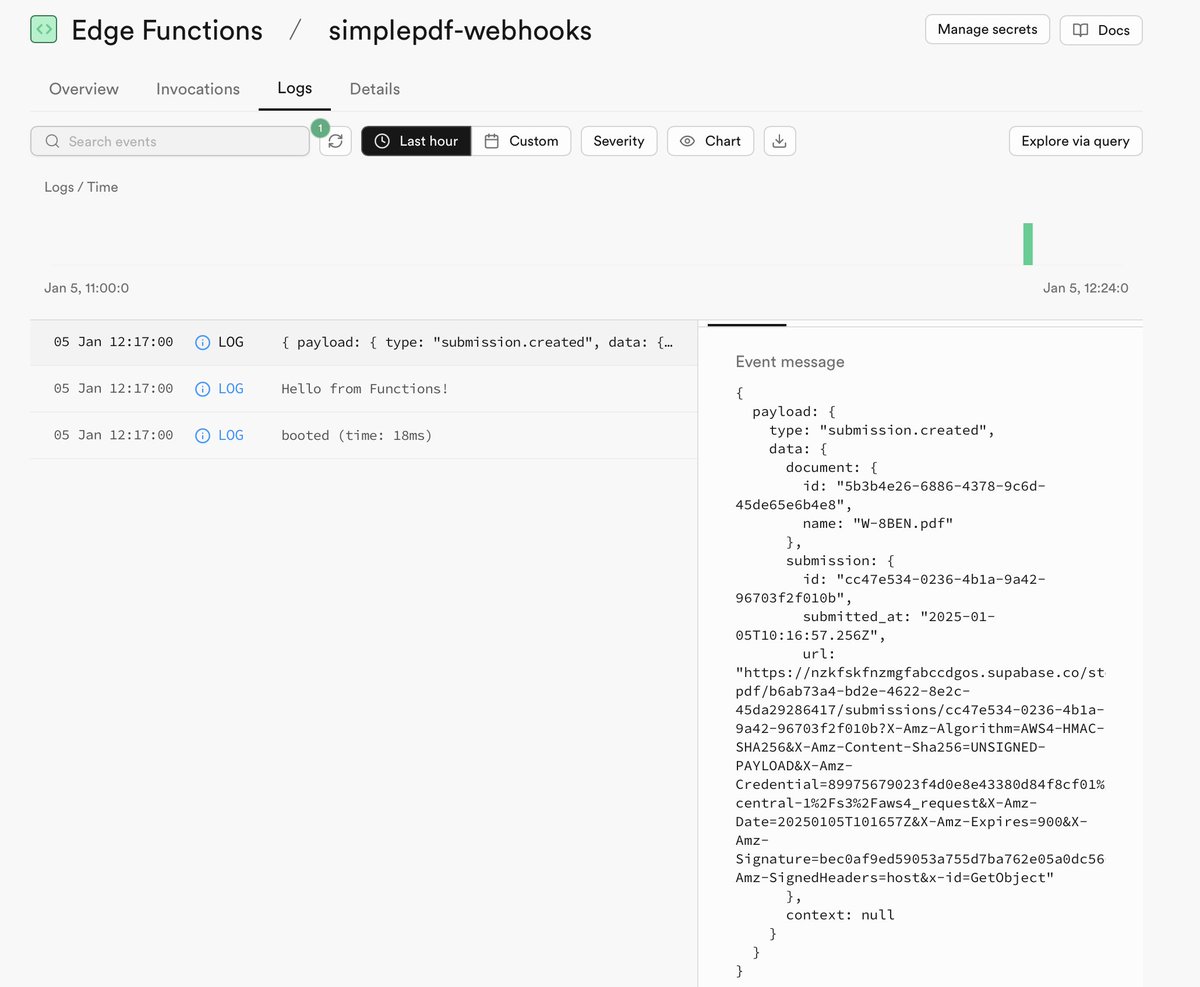Click the submitted_at timestamp line
The image size is (1200, 987).
point(865,625)
